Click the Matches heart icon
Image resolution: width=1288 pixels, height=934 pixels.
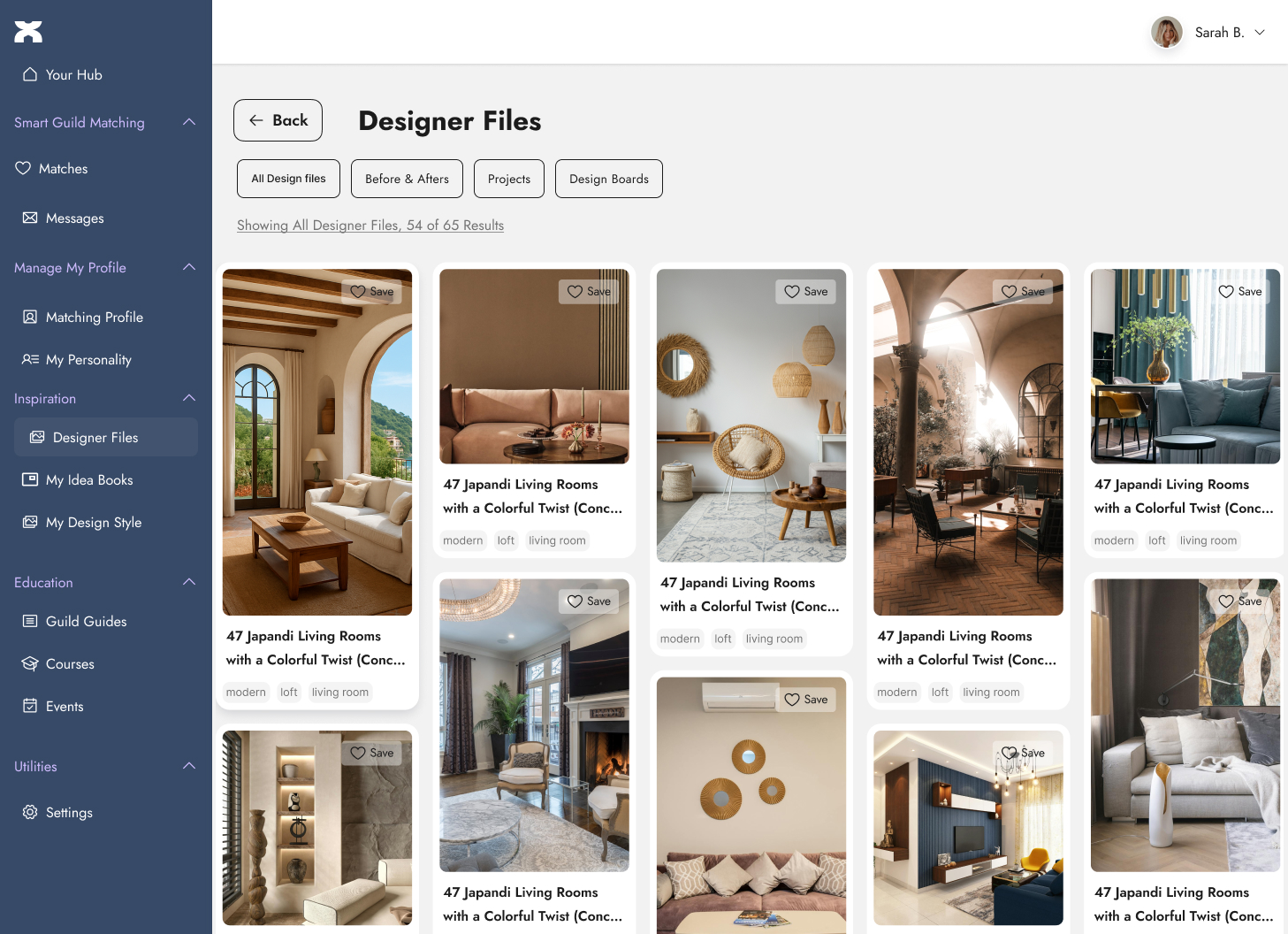(x=23, y=168)
